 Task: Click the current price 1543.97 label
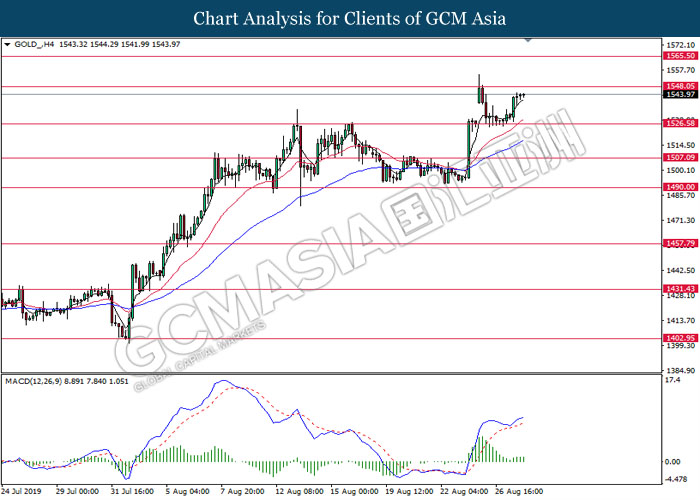(x=680, y=94)
